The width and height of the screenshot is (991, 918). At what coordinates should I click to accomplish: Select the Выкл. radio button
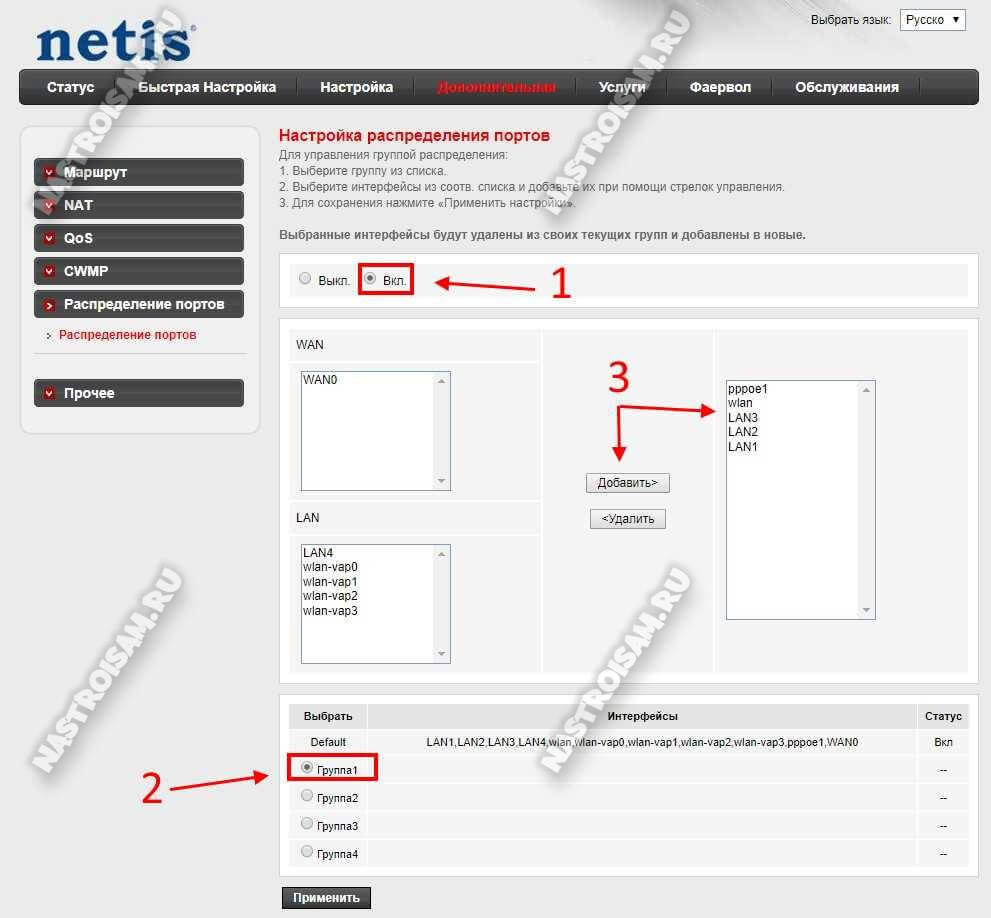(x=306, y=279)
